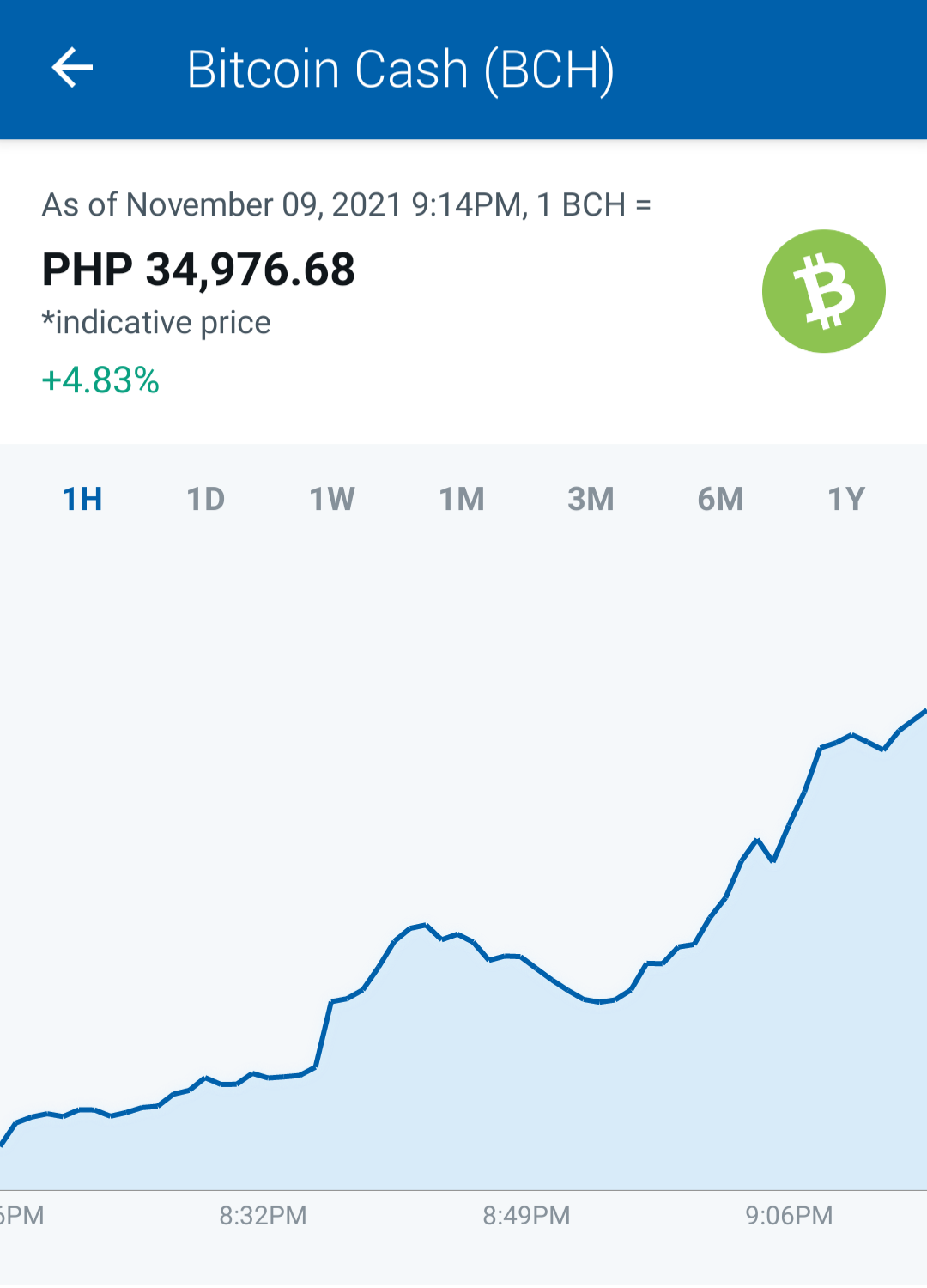Tap the PHP 34,976.68 price value

(x=198, y=269)
